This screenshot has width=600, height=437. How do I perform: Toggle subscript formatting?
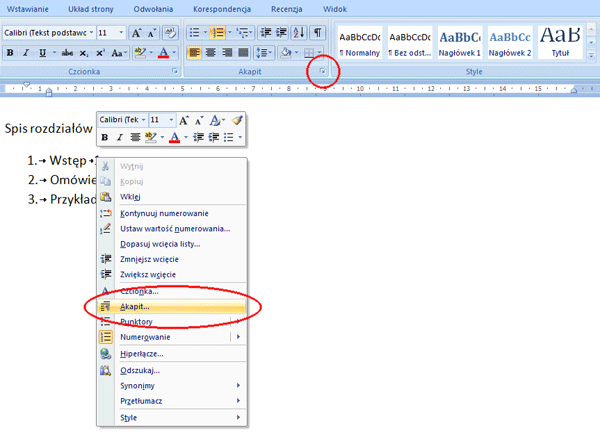tap(84, 53)
